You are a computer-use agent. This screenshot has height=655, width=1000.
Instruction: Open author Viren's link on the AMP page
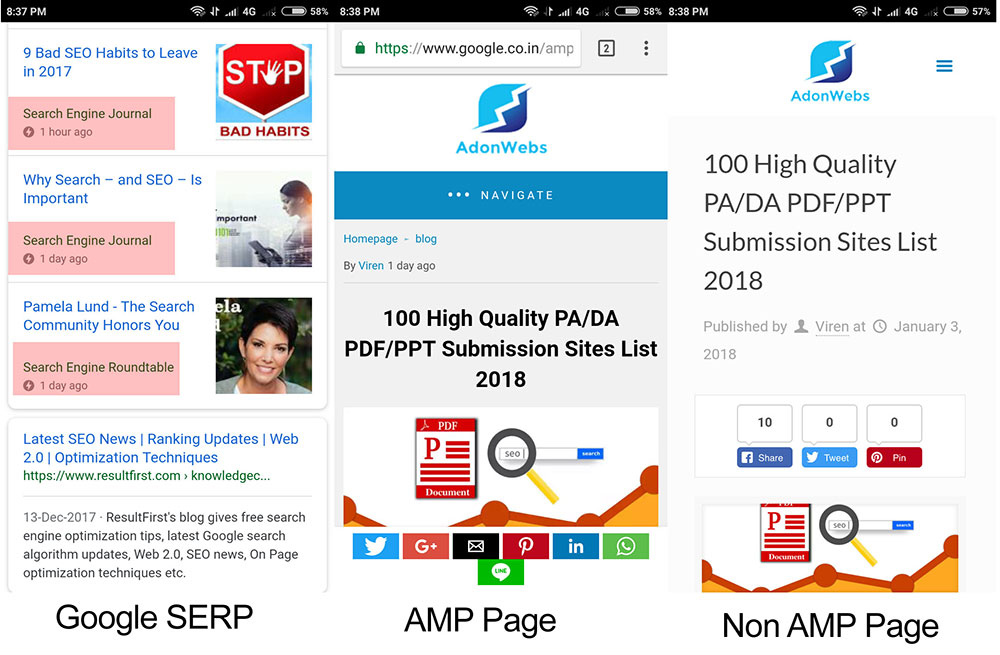point(371,265)
